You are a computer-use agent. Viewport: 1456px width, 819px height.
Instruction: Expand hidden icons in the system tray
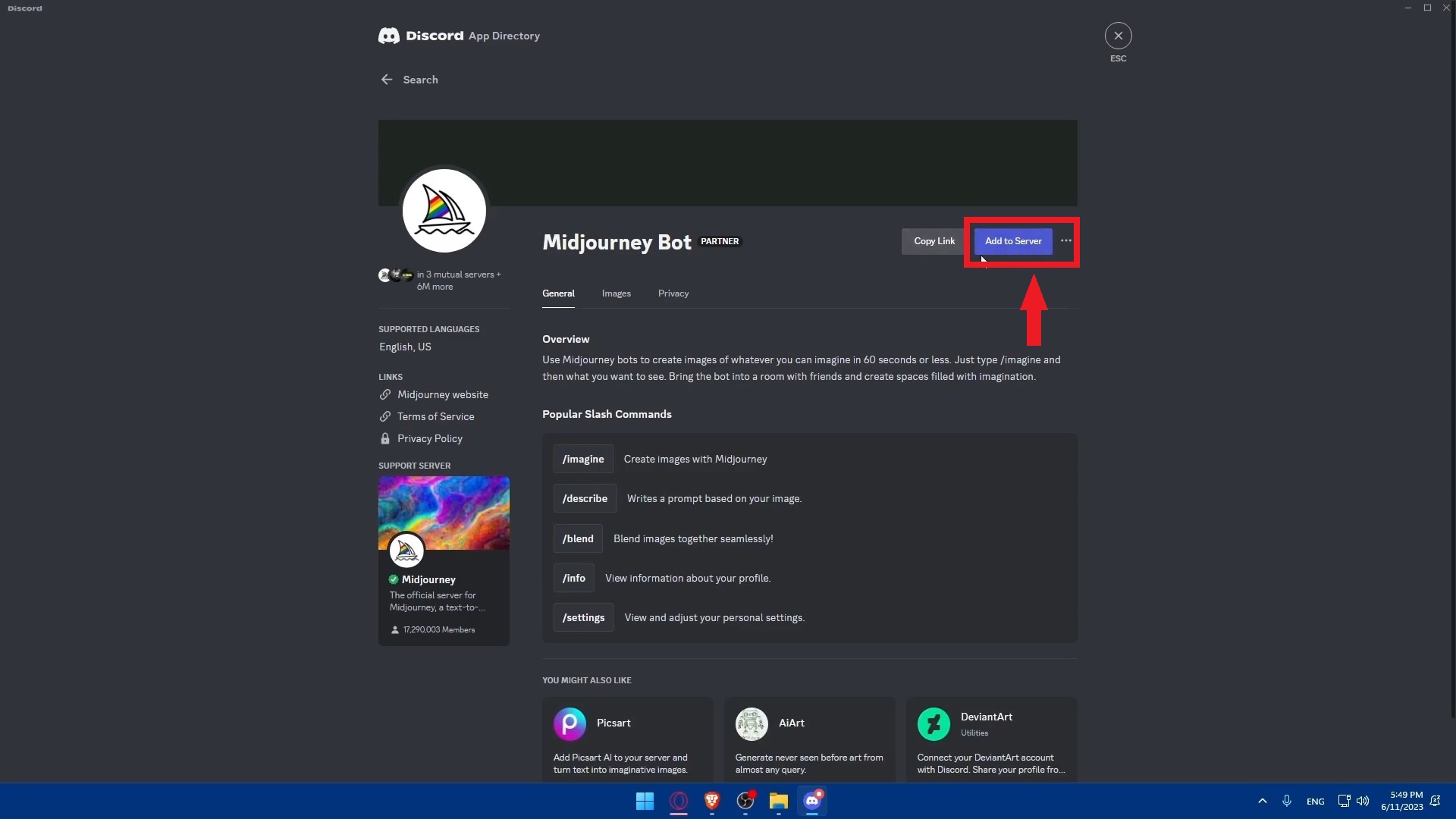coord(1262,801)
